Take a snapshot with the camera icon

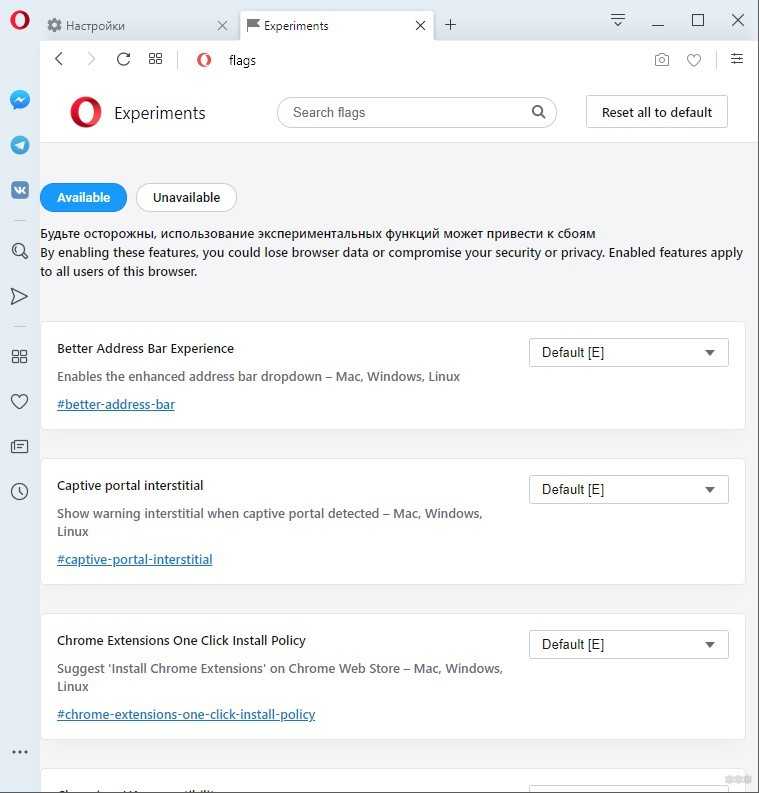coord(661,60)
